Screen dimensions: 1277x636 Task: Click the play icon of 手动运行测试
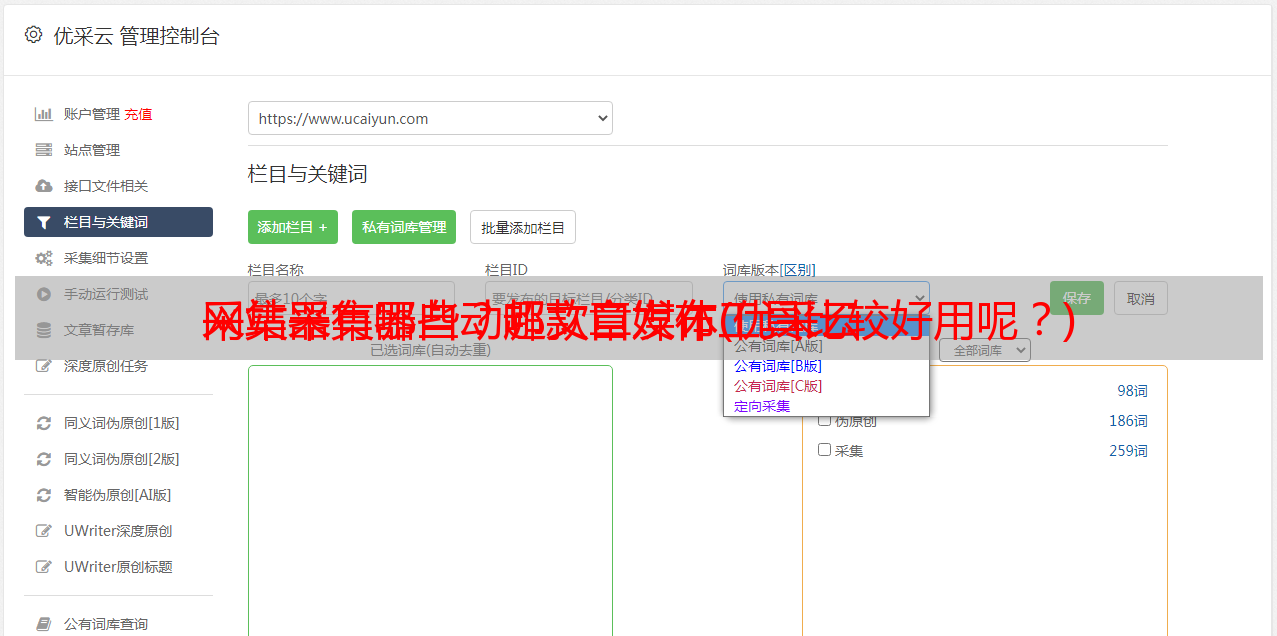(43, 294)
